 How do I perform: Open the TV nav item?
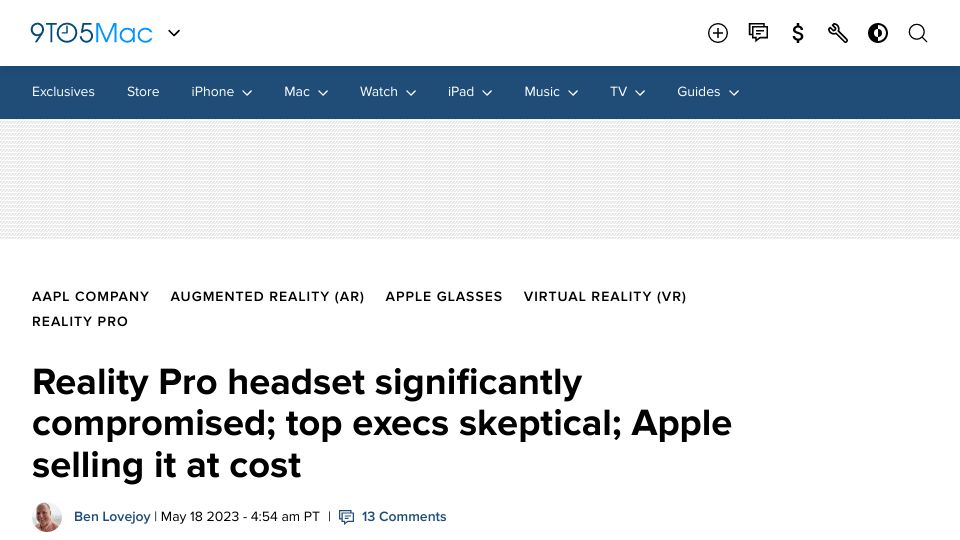618,92
